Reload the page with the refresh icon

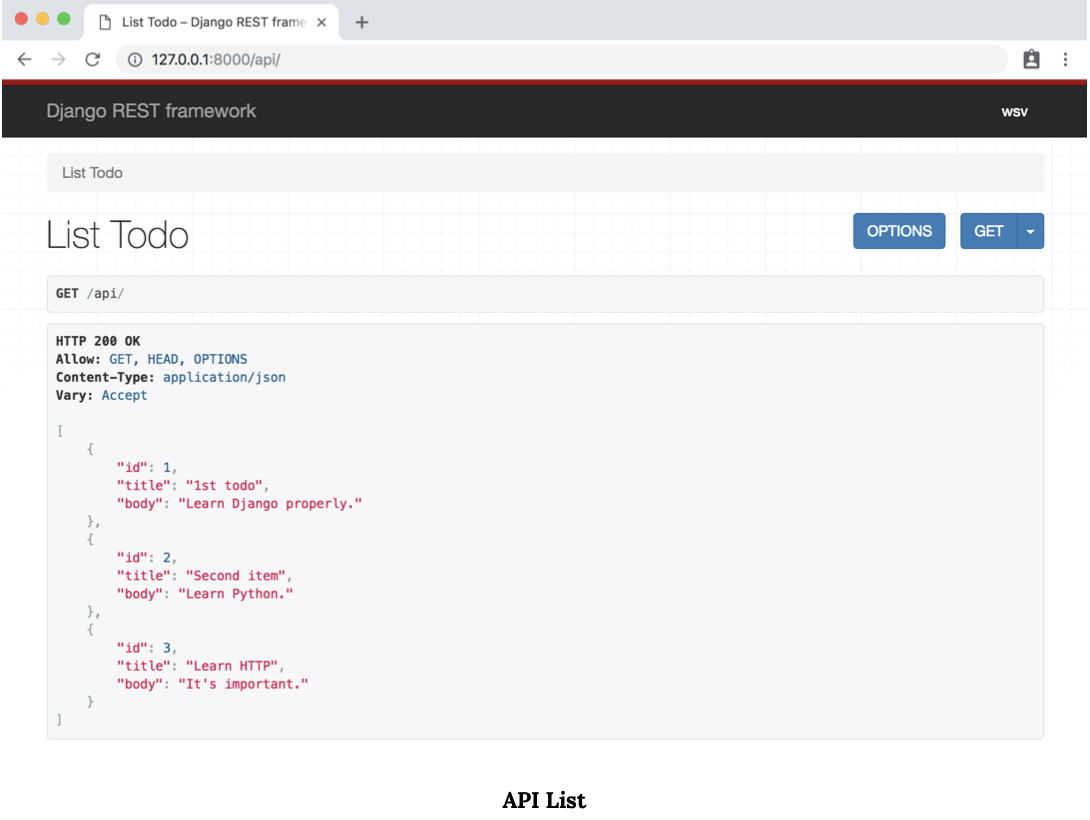(92, 60)
